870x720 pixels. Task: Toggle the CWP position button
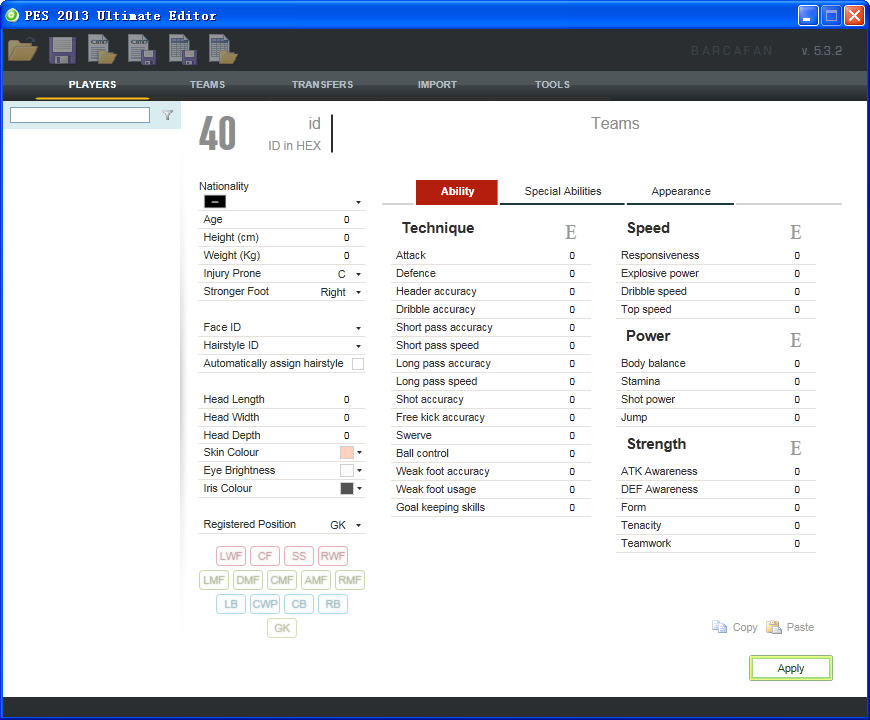point(265,604)
